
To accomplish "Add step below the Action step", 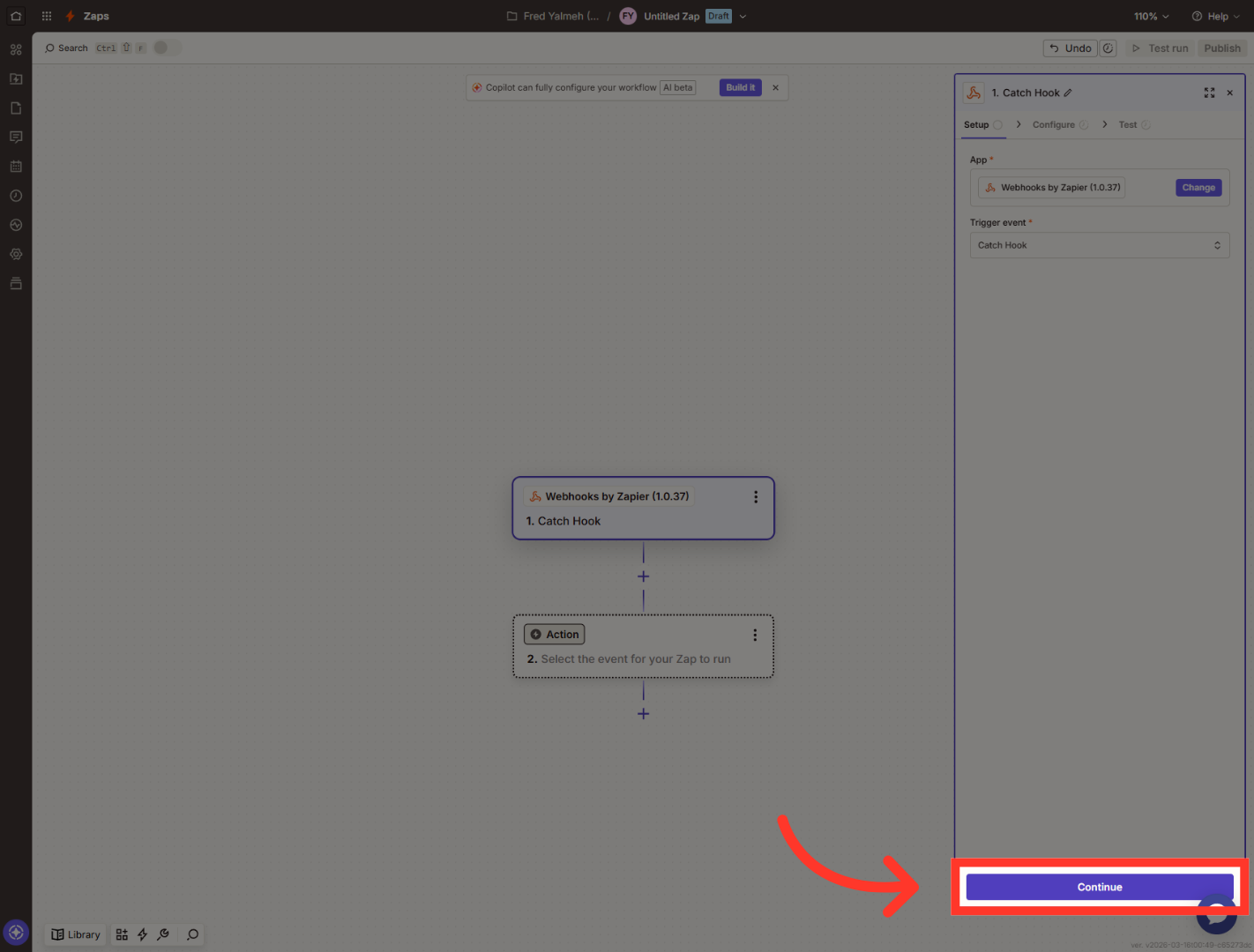I will (643, 714).
